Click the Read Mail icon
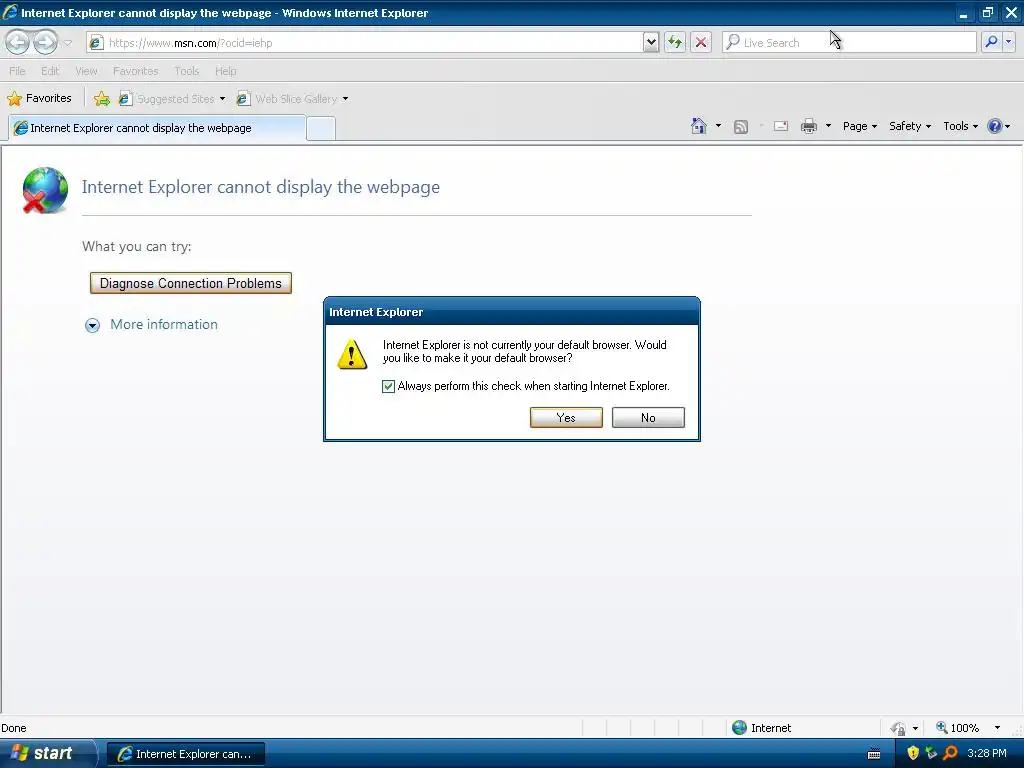The width and height of the screenshot is (1024, 768). [x=781, y=126]
